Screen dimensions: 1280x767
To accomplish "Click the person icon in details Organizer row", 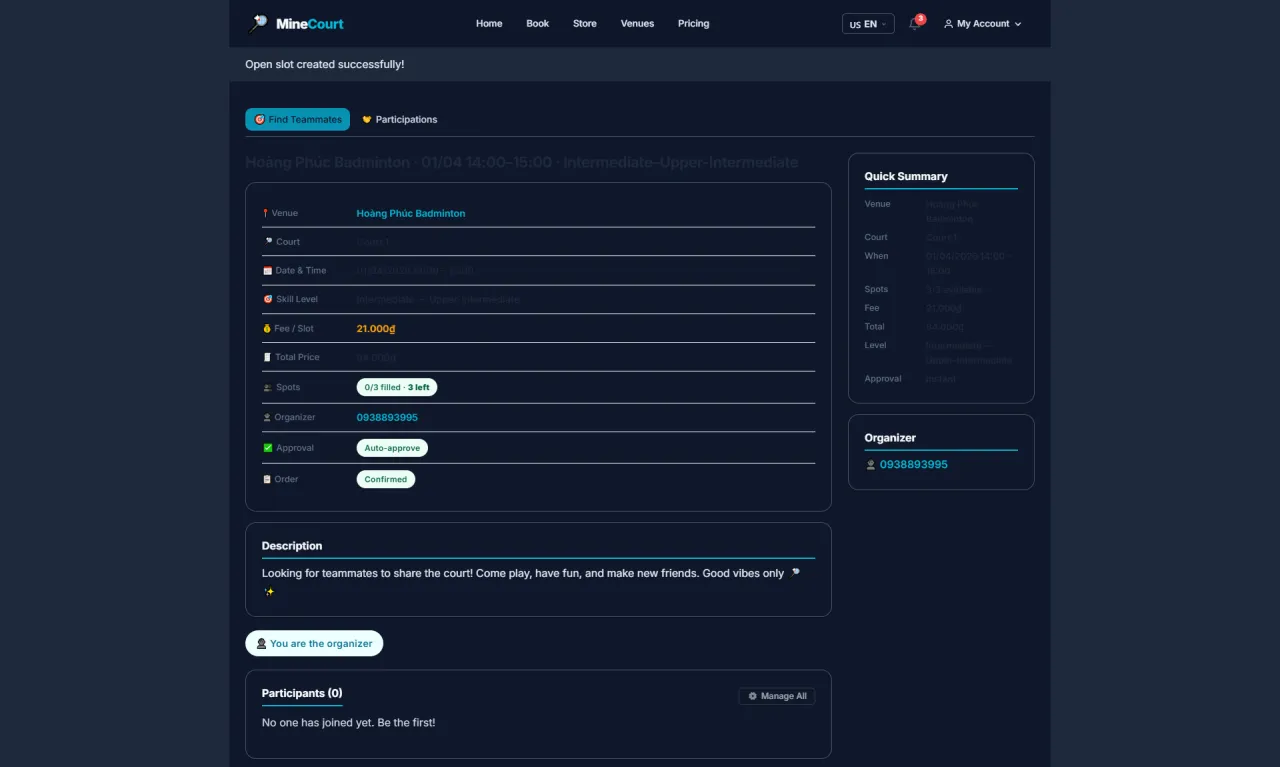I will click(x=268, y=417).
